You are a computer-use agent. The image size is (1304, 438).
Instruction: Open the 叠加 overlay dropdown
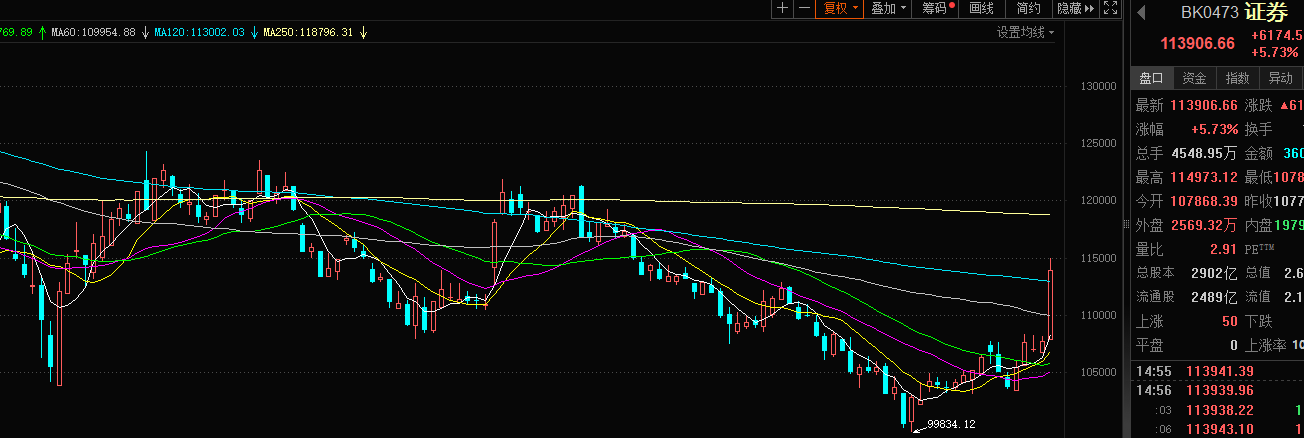pos(889,9)
